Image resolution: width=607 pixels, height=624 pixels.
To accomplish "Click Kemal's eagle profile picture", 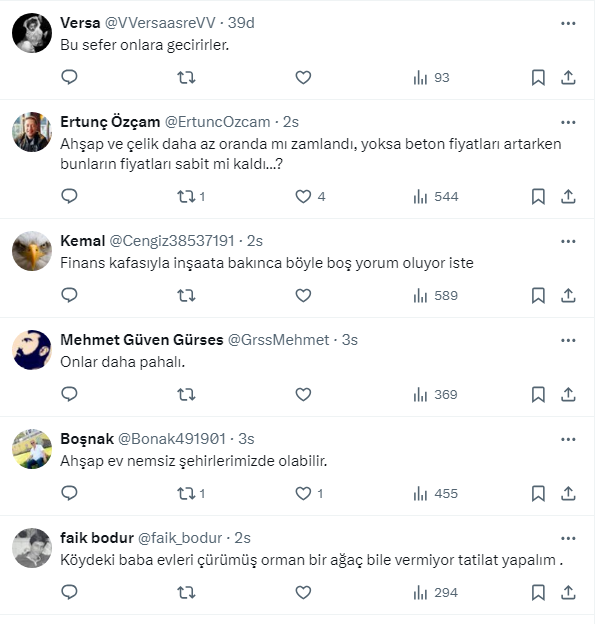I will pyautogui.click(x=32, y=251).
